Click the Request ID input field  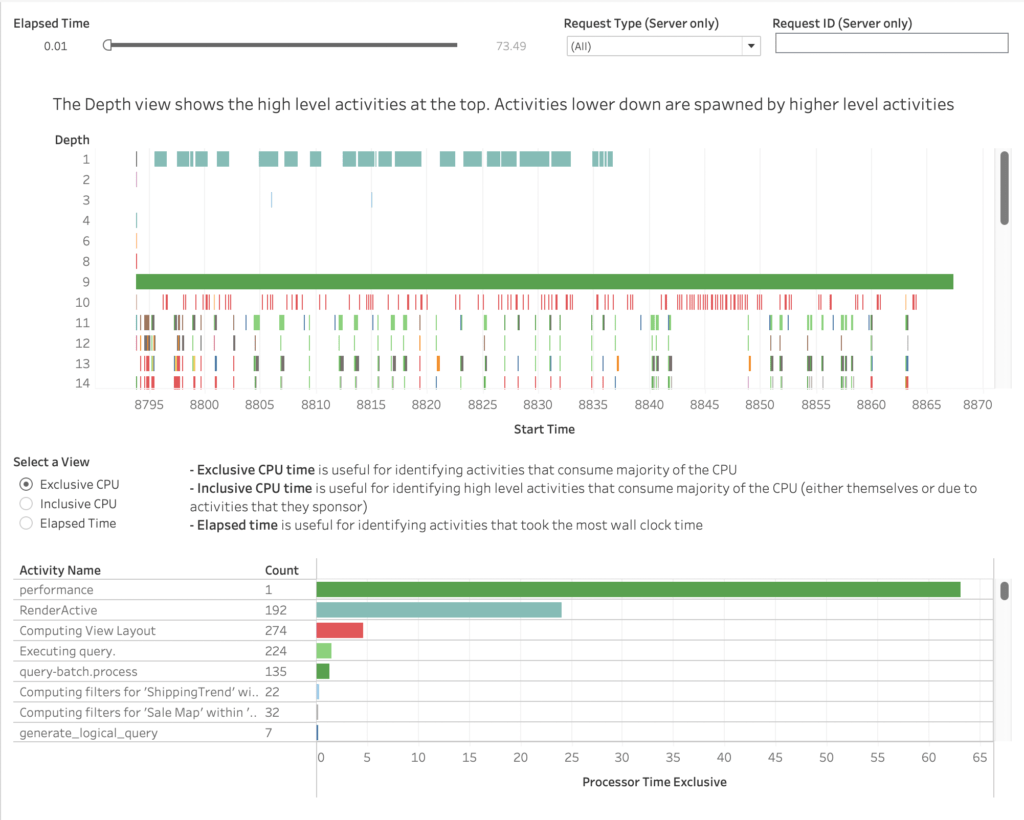click(891, 43)
